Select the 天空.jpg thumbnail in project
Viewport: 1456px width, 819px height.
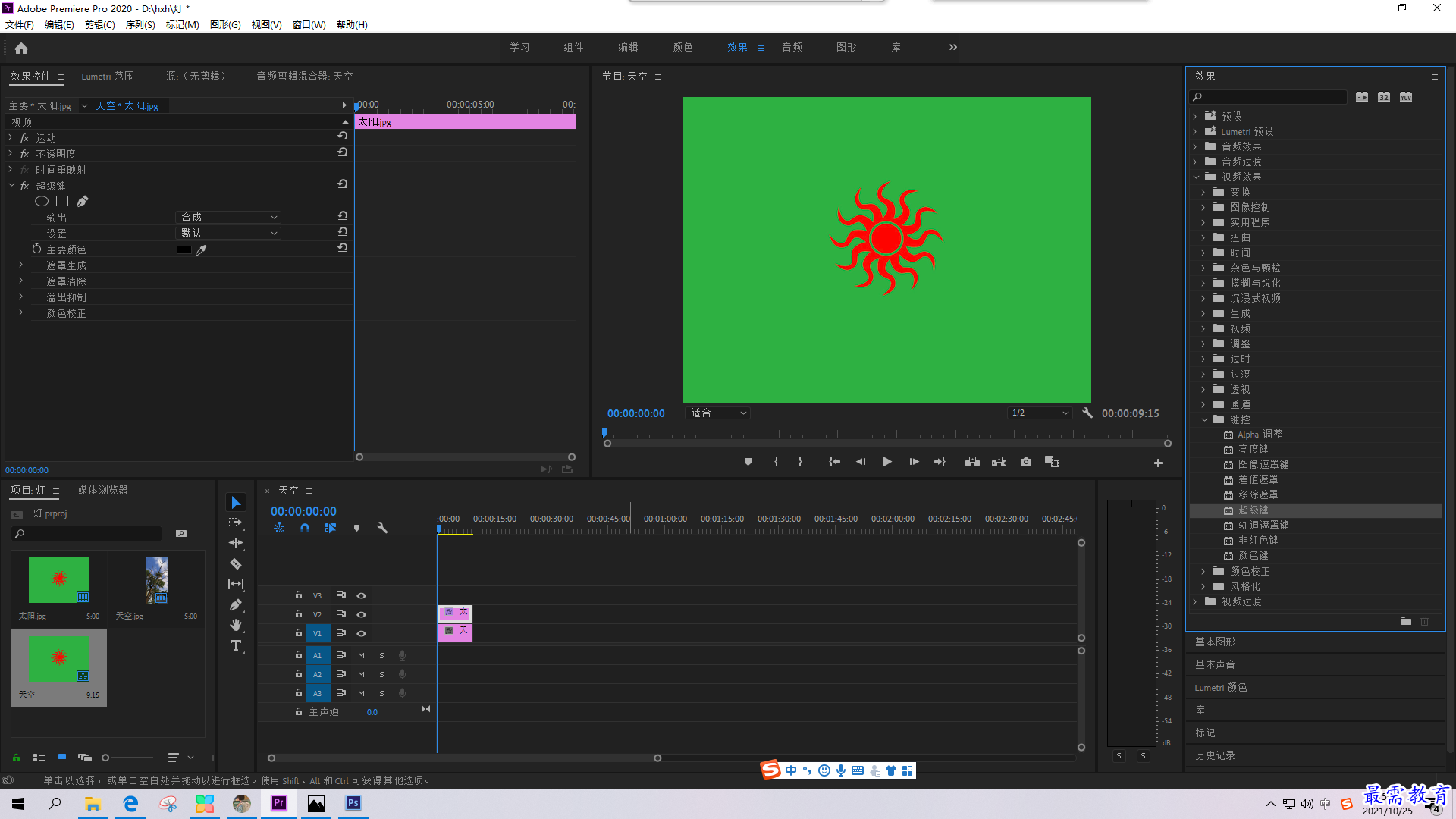pyautogui.click(x=156, y=581)
